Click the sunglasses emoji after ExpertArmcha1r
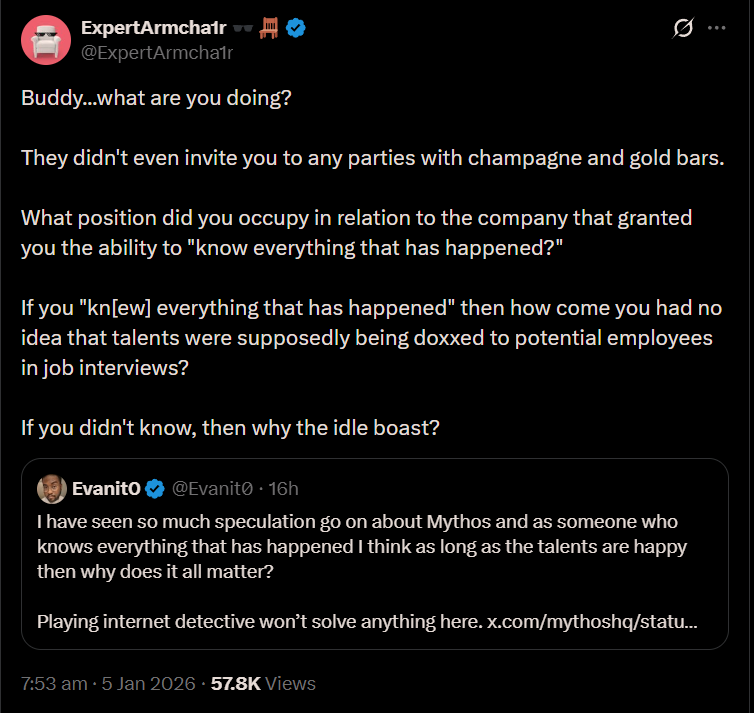The height and width of the screenshot is (713, 754). pos(241,28)
